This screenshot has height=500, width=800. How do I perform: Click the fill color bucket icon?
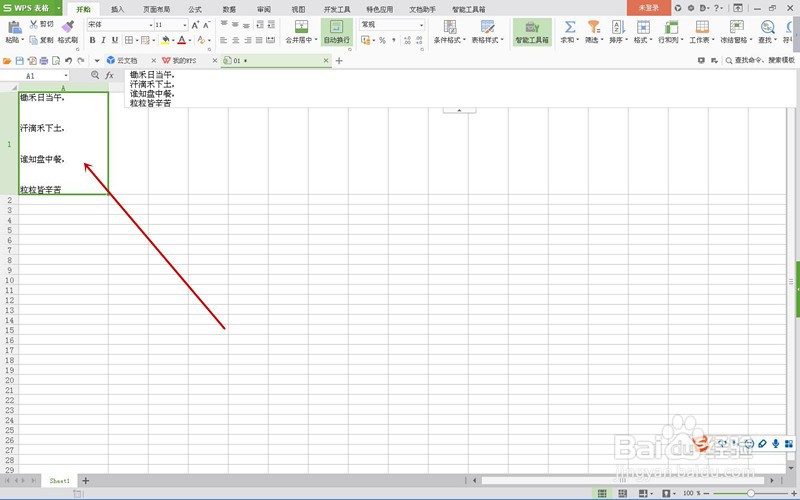[x=165, y=40]
